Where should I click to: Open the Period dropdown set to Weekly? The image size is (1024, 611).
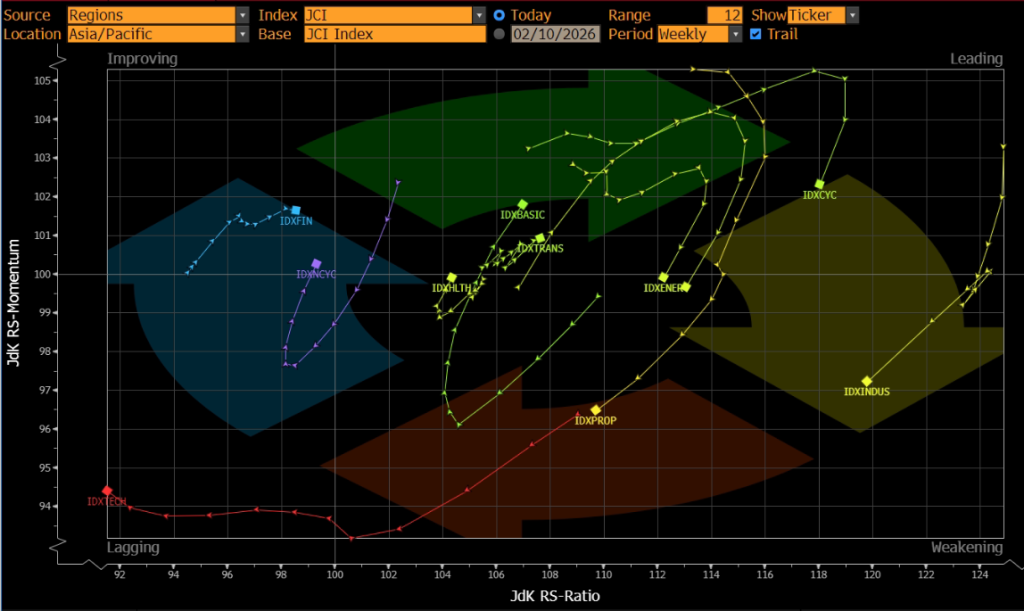(x=700, y=34)
